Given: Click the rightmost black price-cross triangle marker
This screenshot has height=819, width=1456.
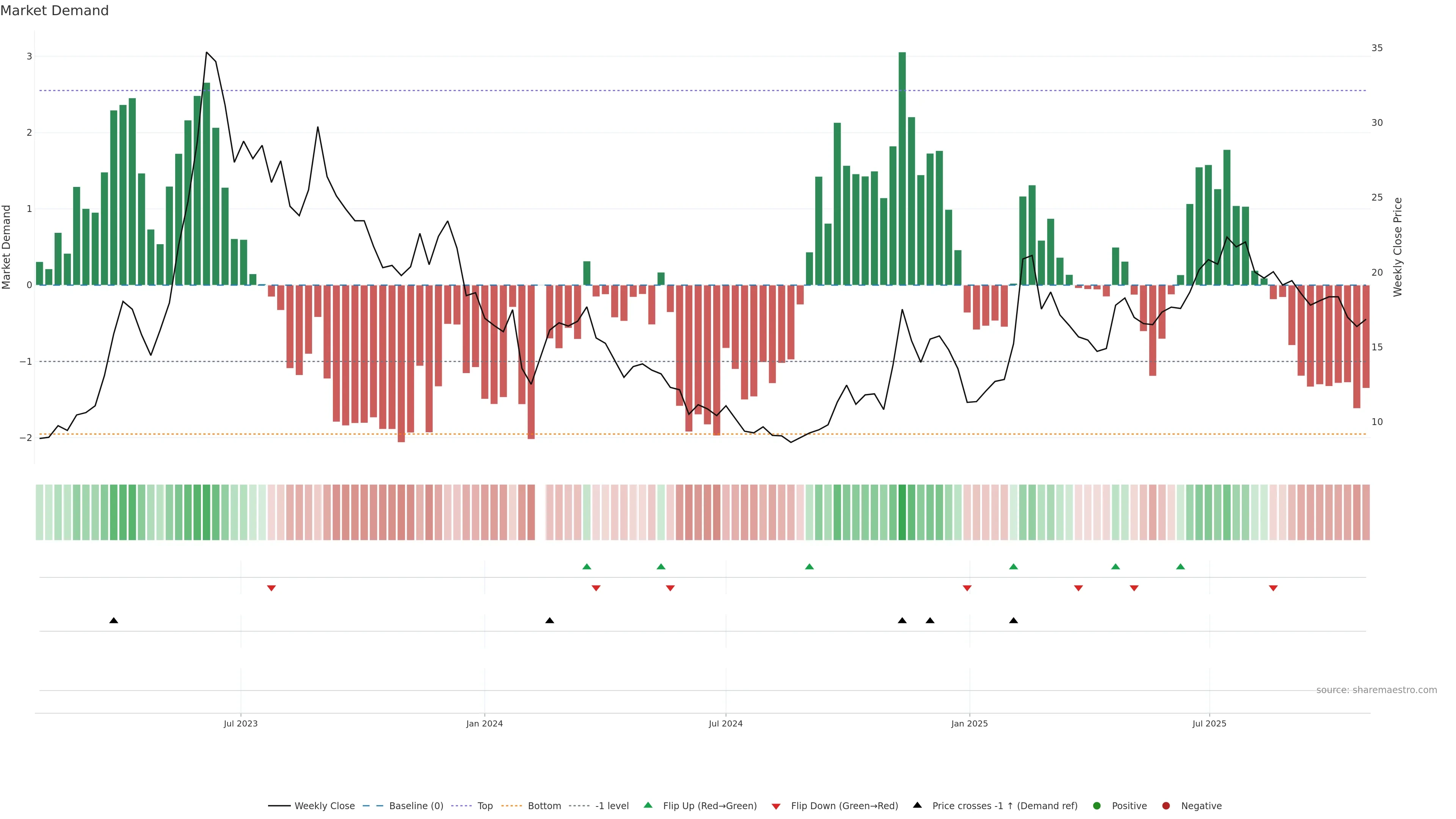Looking at the screenshot, I should (x=1014, y=621).
